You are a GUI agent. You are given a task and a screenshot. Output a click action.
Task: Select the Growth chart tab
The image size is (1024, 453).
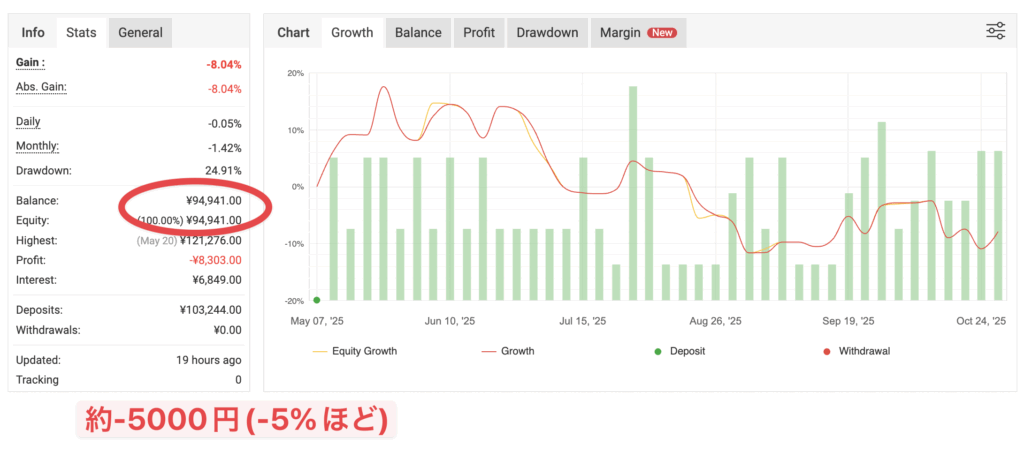pyautogui.click(x=351, y=32)
